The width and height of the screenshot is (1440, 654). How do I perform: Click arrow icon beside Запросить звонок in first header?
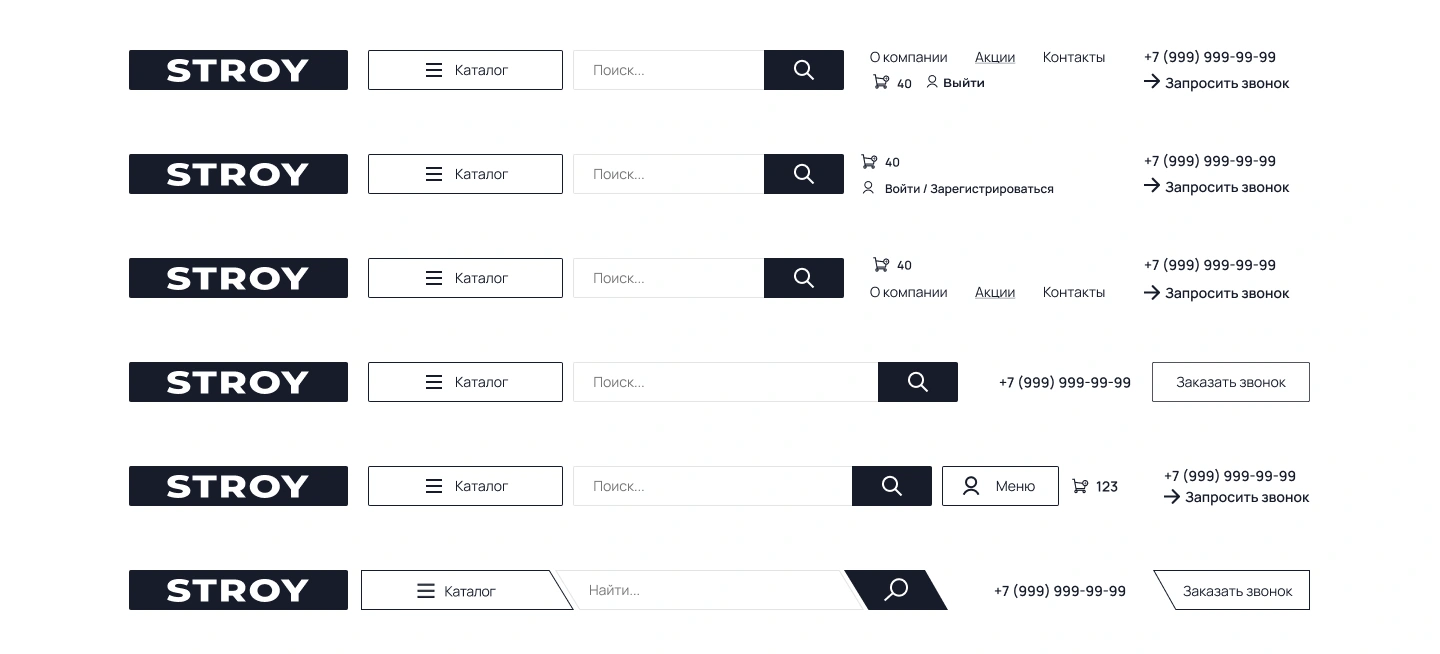coord(1152,82)
